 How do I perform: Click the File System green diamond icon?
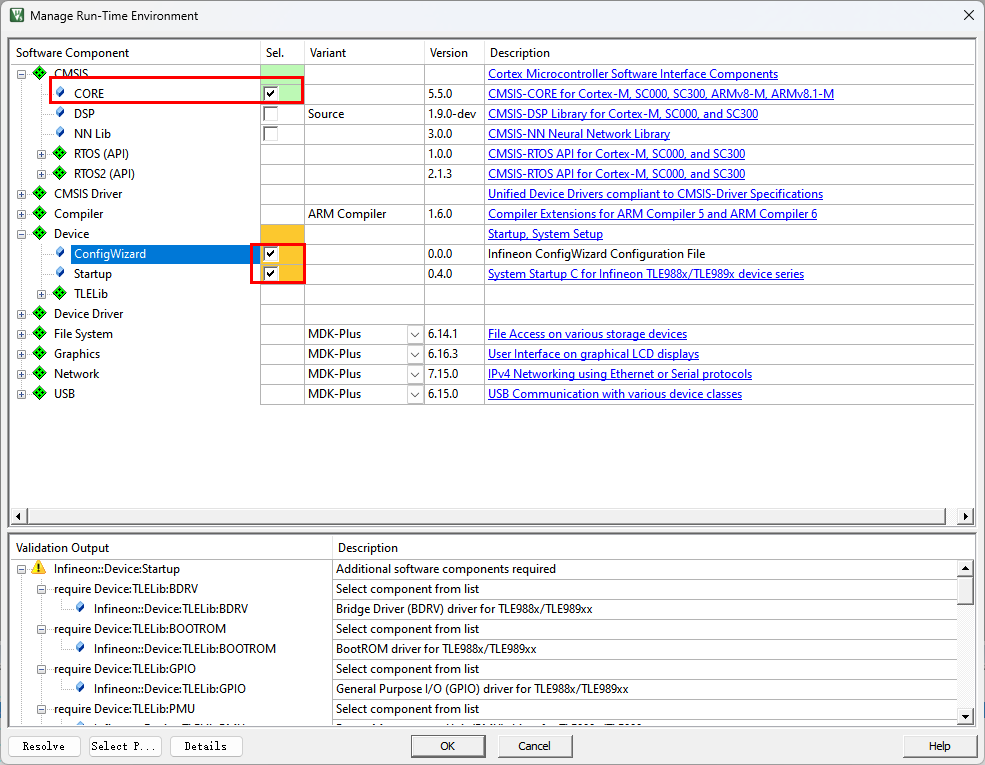(x=40, y=334)
